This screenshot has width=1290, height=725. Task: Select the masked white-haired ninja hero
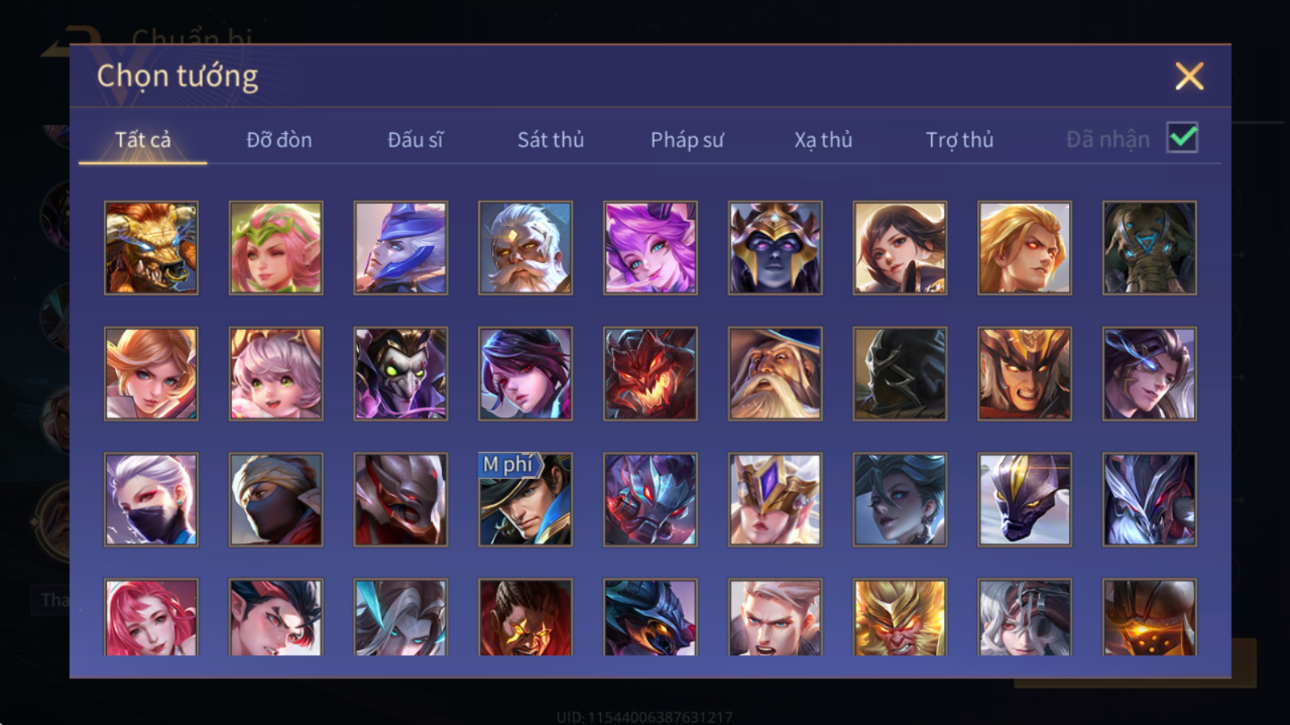[151, 500]
